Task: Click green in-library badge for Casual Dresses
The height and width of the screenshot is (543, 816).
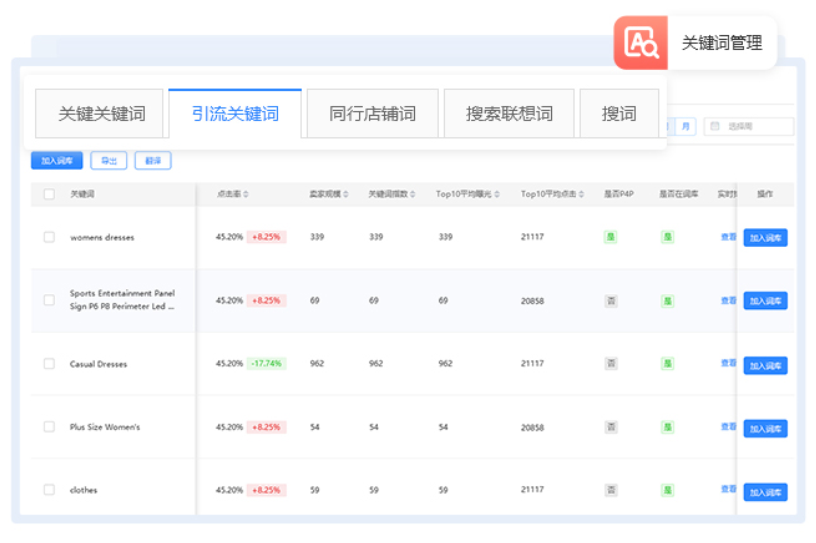Action: (668, 363)
